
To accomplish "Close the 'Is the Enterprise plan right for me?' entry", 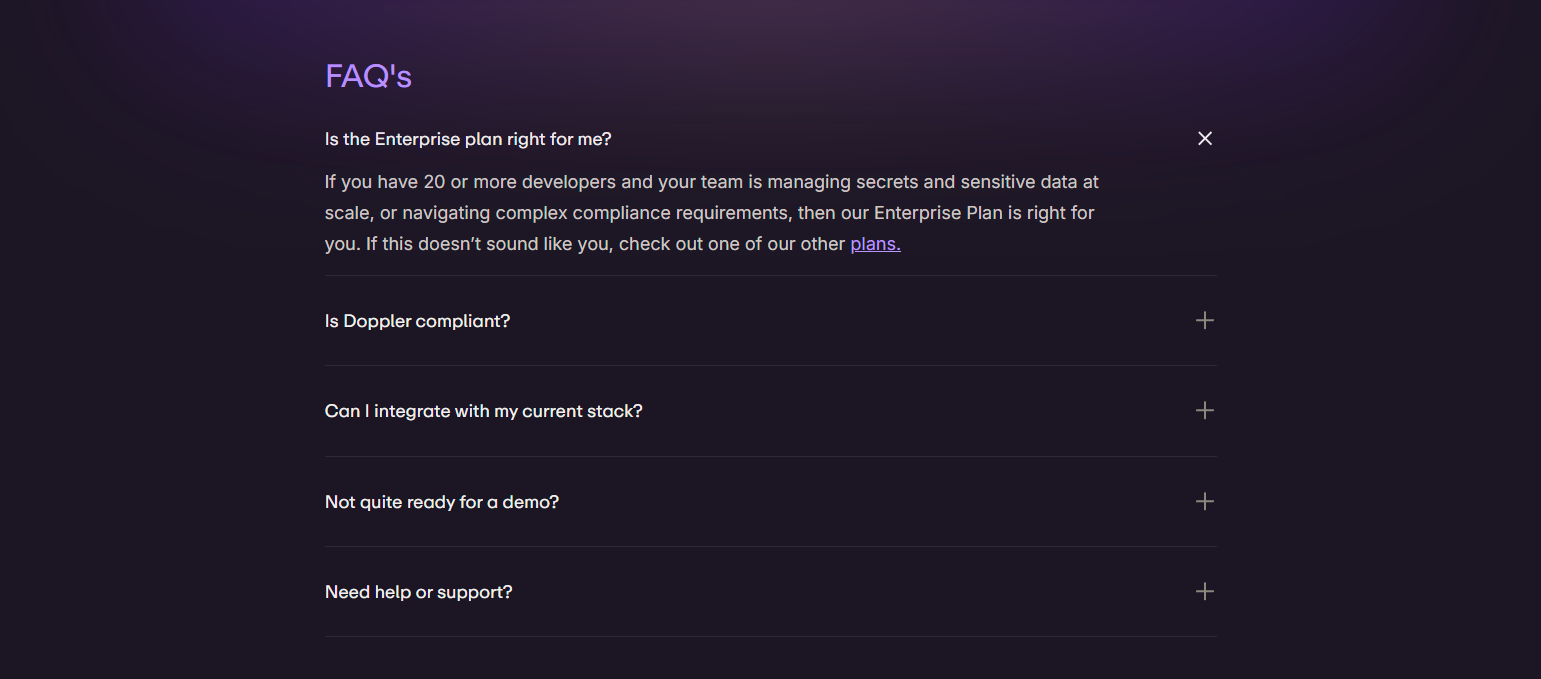I will [1205, 138].
